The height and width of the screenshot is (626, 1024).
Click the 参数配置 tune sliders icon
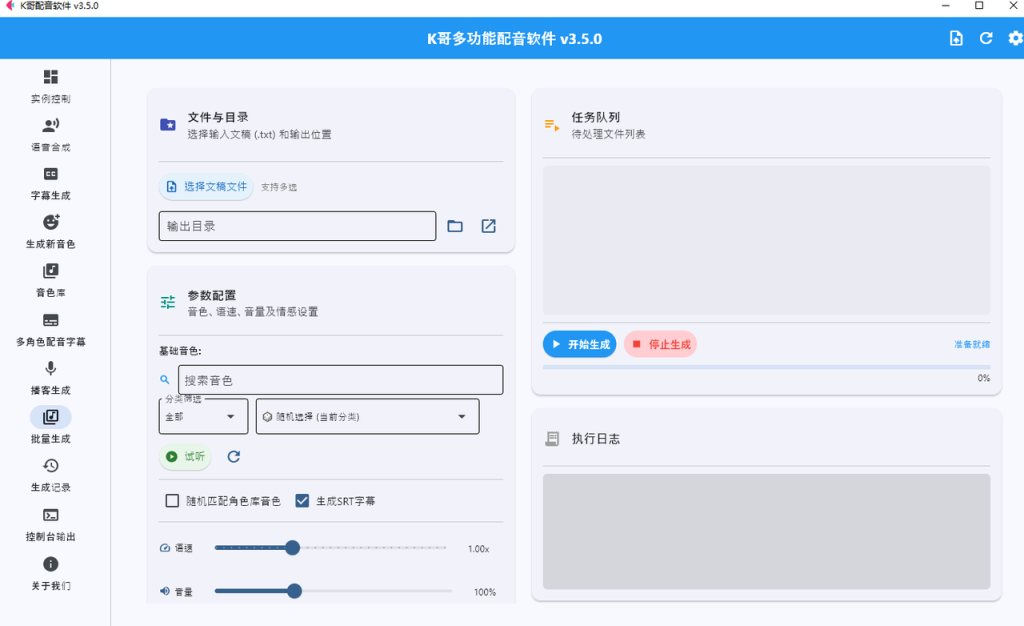click(x=168, y=302)
